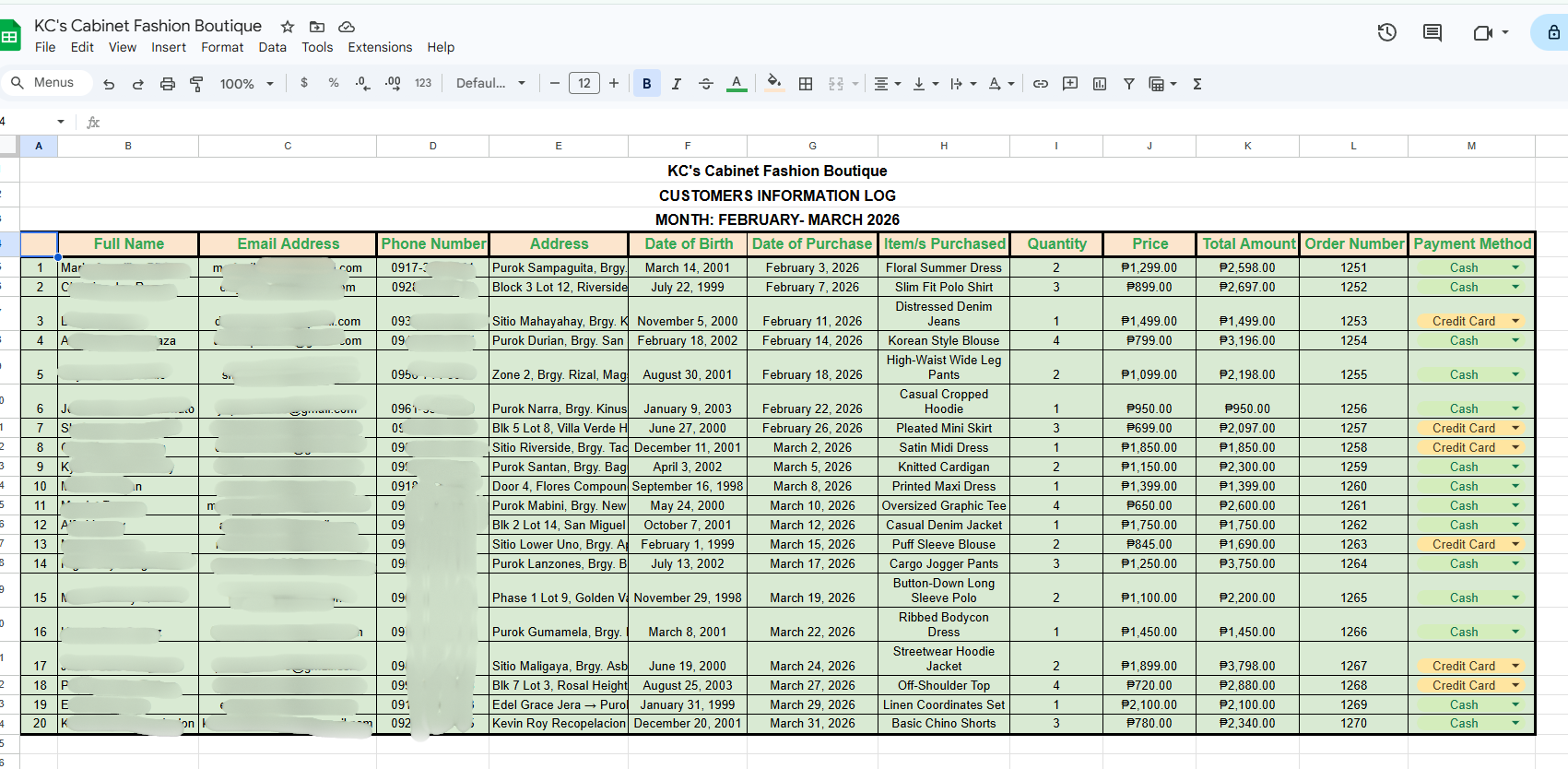The height and width of the screenshot is (769, 1568).
Task: Click the print icon in toolbar
Action: coord(167,84)
